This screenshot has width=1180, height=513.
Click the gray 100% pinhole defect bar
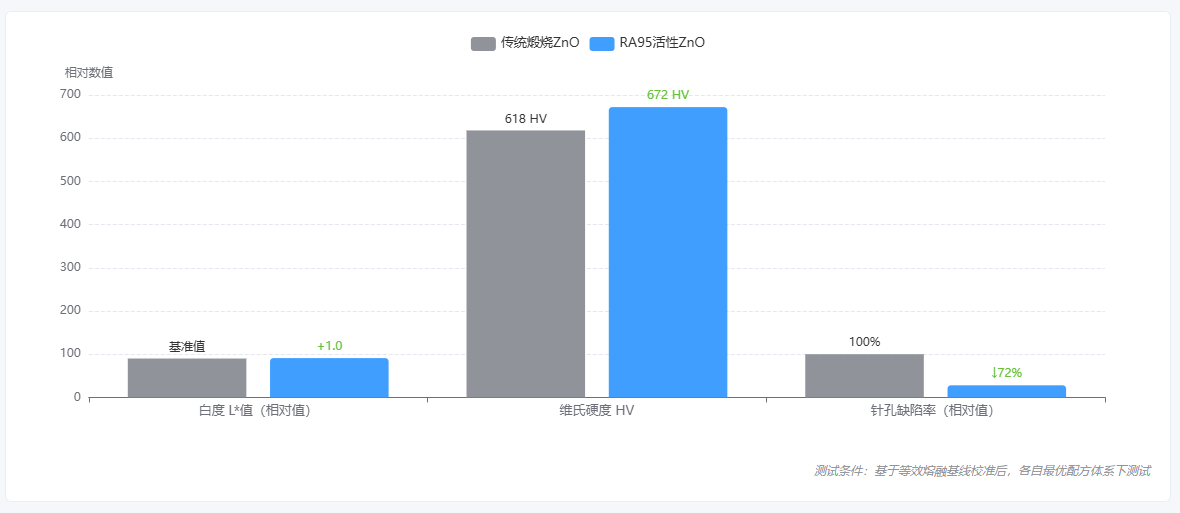point(864,375)
